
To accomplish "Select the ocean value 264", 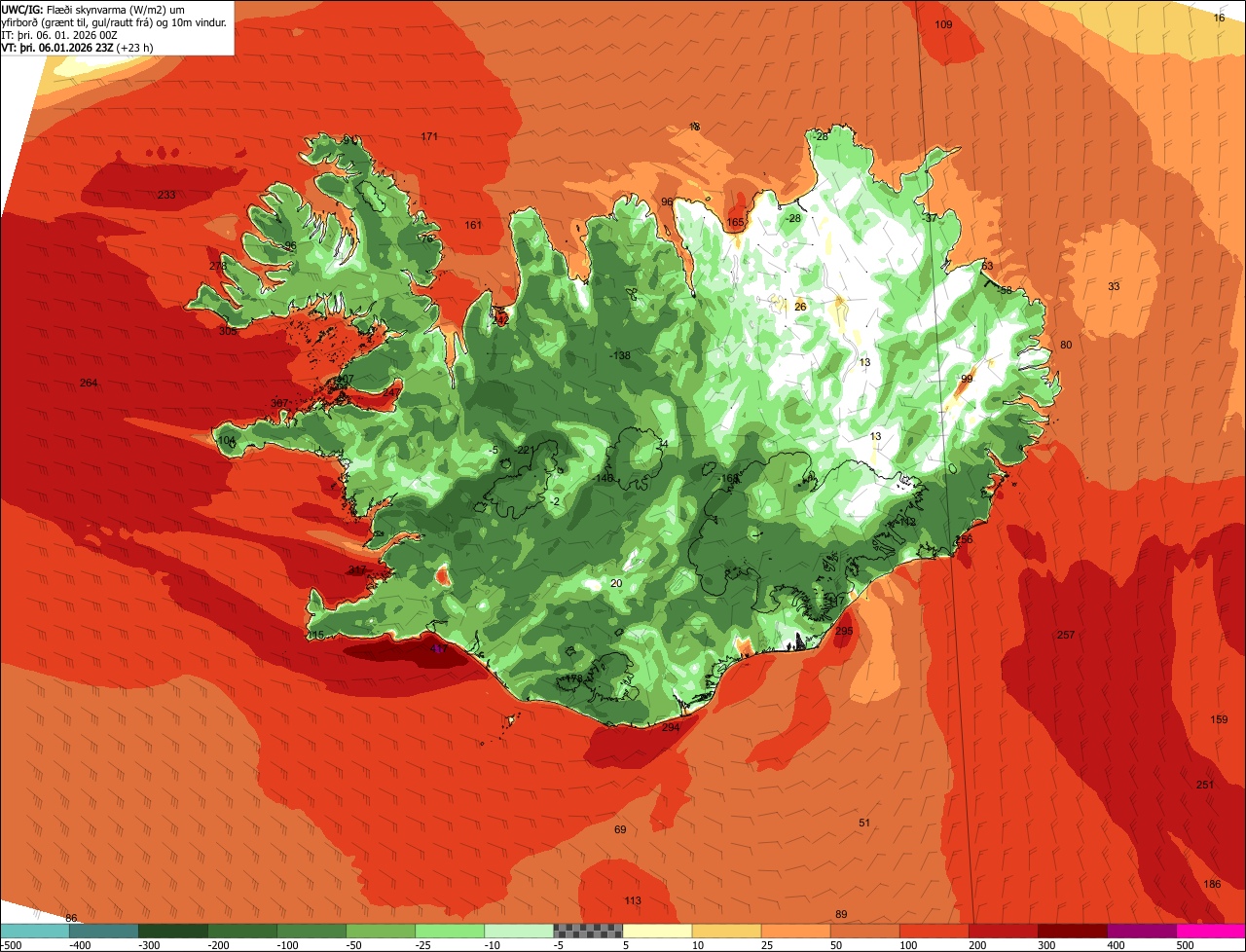I will (89, 383).
